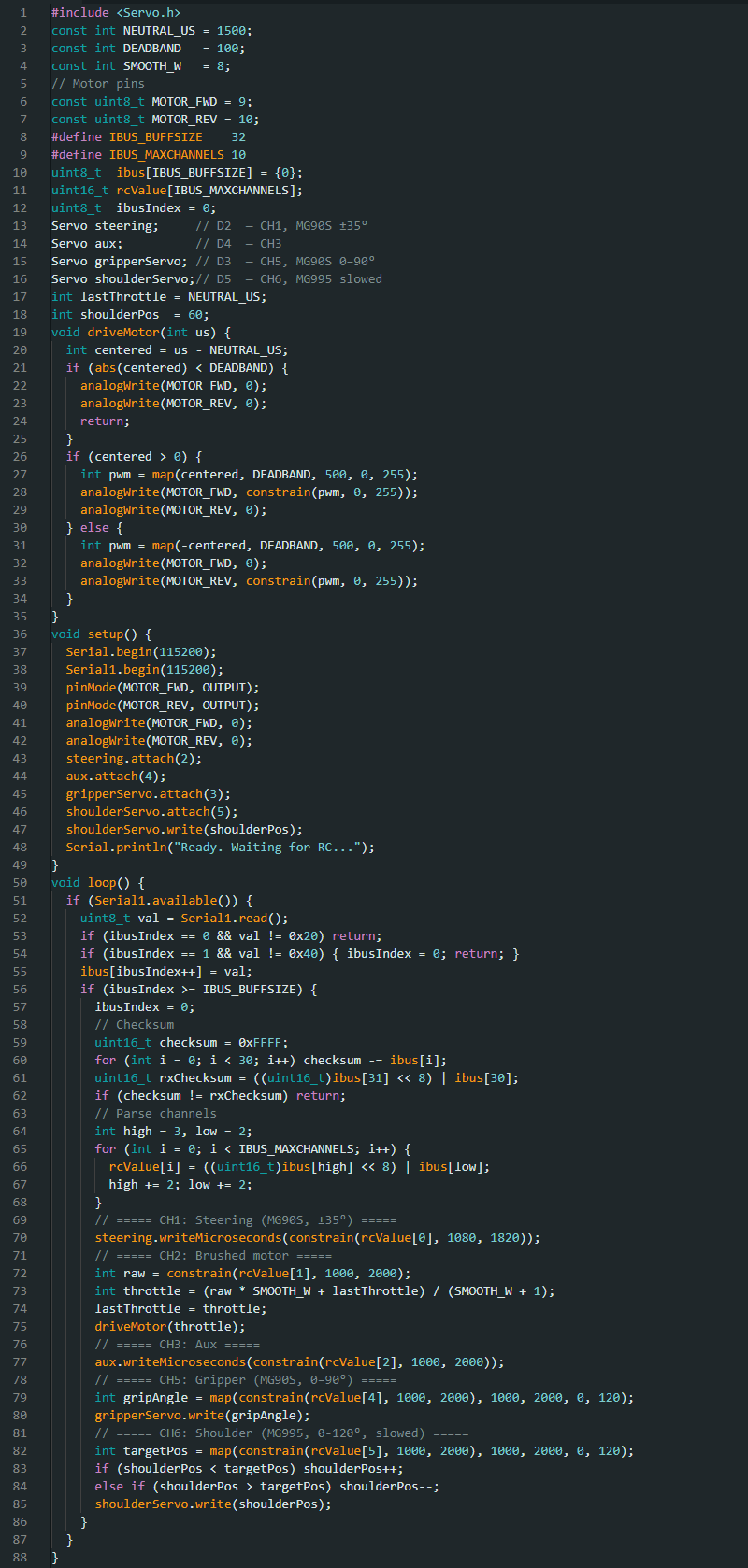Click the 'map(-centered, DEADBAND, 500, 0, 255)' line

[252, 546]
